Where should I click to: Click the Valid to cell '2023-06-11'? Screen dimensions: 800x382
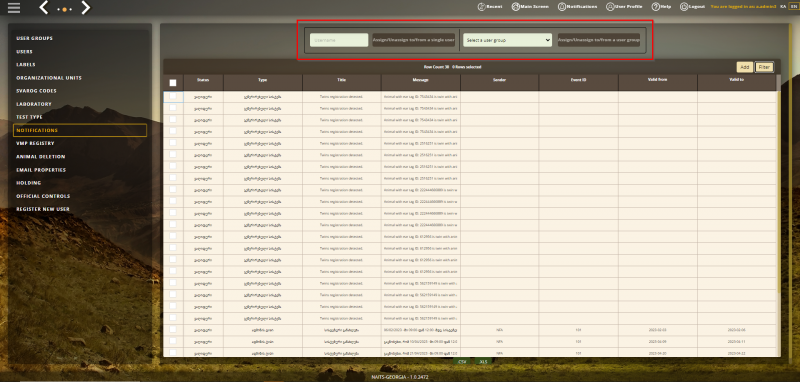(x=737, y=342)
